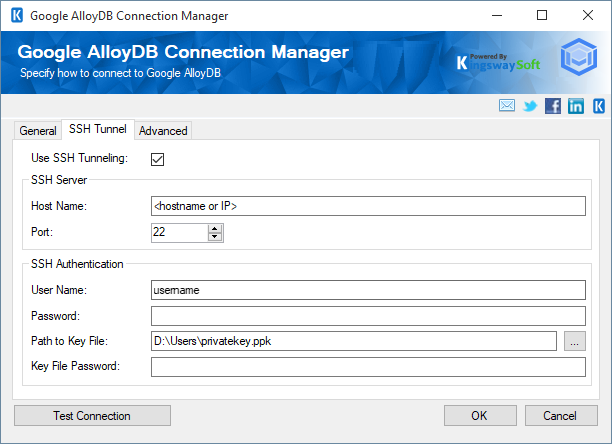Click 'Specify how to connect to Google AlloyDB' text
Viewport: 612px width, 444px height.
click(x=121, y=73)
